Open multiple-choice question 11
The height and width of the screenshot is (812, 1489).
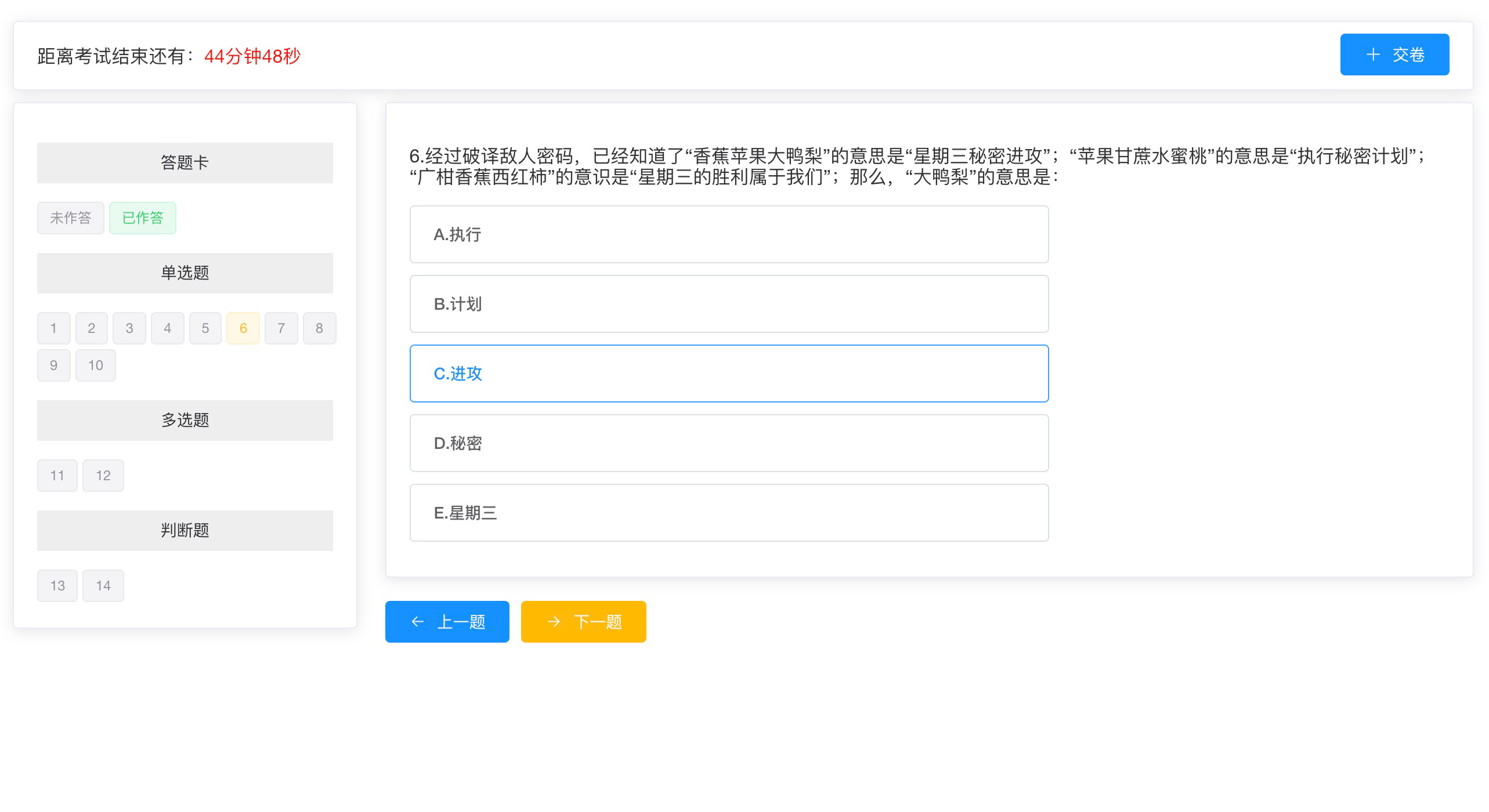click(x=57, y=475)
